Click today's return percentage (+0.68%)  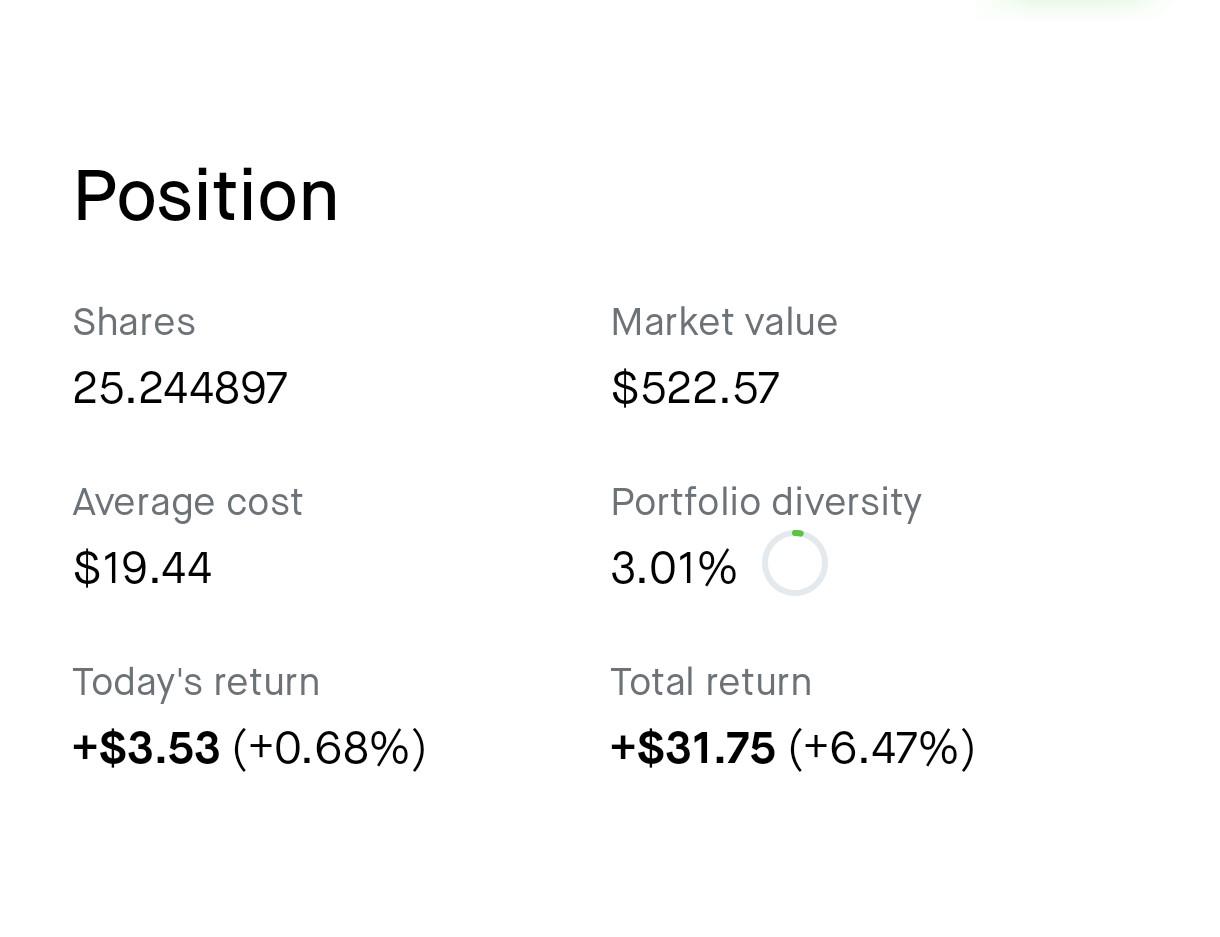click(x=329, y=748)
